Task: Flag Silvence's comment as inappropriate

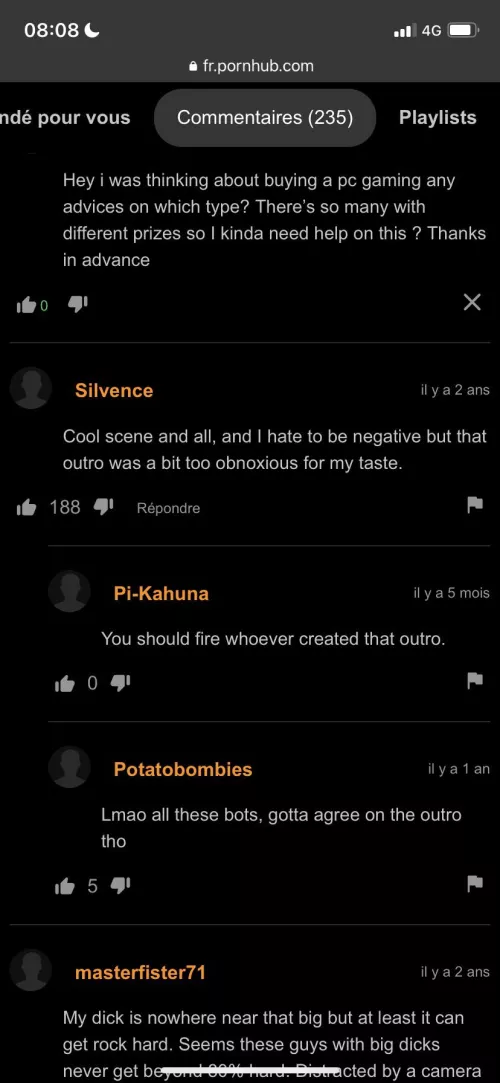Action: click(x=474, y=506)
